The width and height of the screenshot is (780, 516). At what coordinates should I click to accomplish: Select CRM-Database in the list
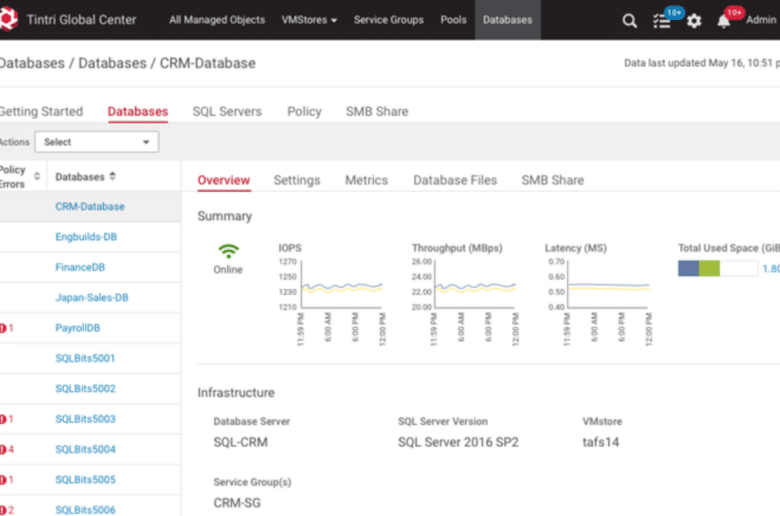click(x=90, y=206)
